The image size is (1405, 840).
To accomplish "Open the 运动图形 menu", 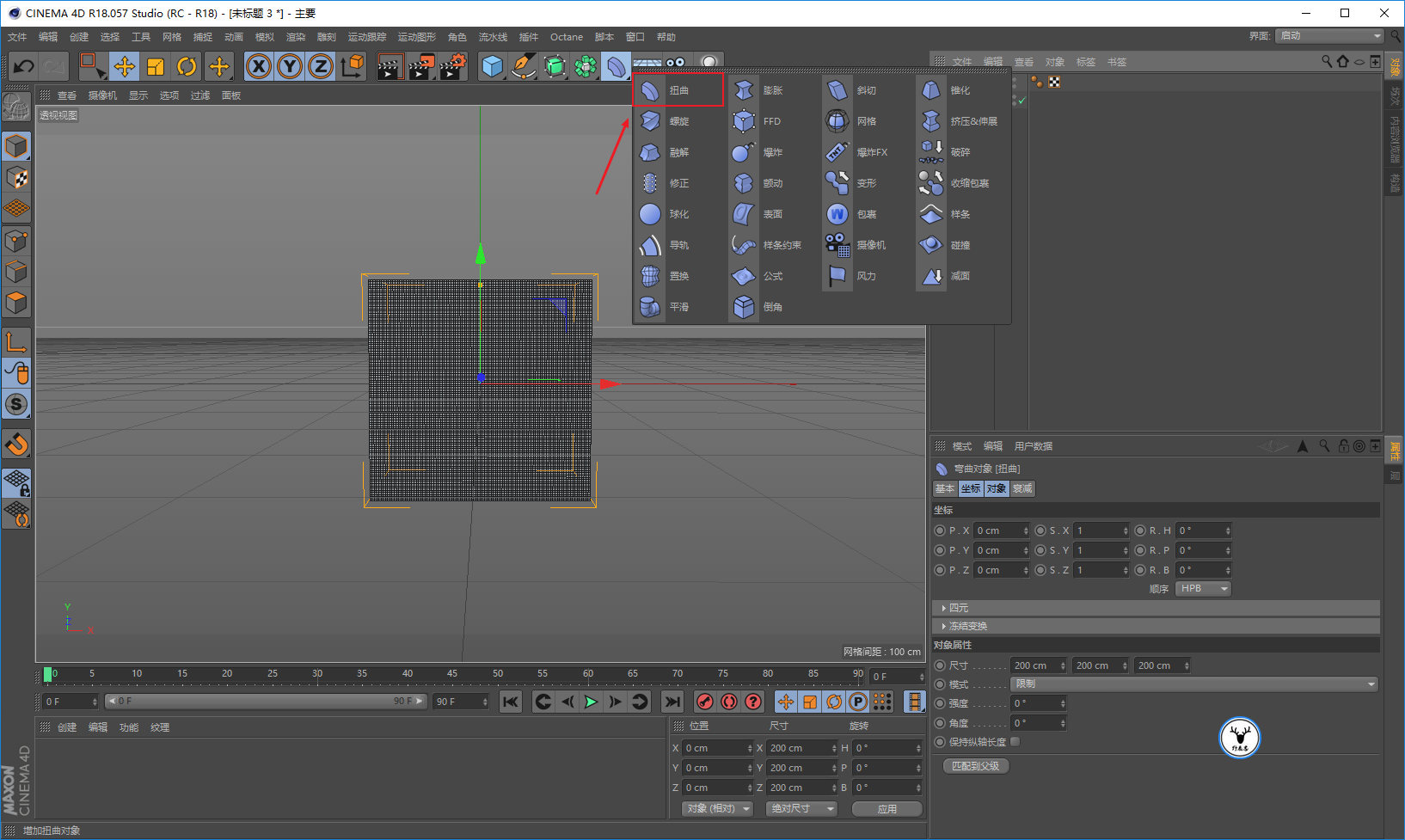I will tap(417, 37).
